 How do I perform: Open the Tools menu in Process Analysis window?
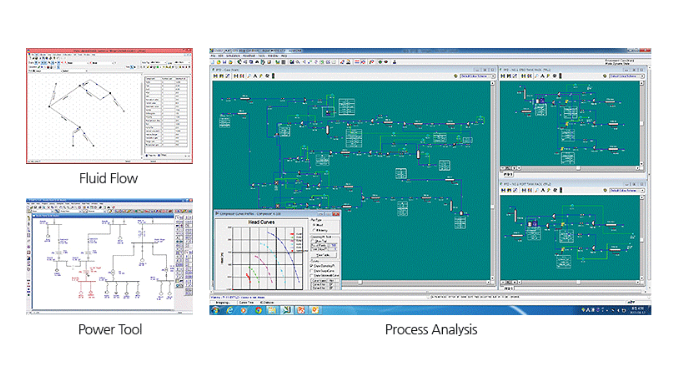click(x=262, y=56)
